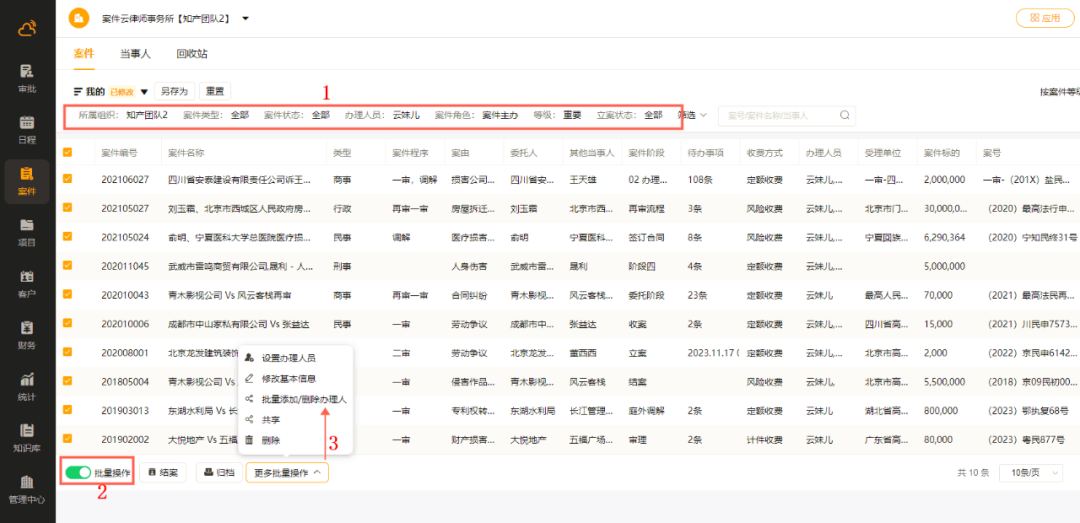Expand the 更多批量操作 dropdown
The height and width of the screenshot is (523, 1080).
pos(287,472)
